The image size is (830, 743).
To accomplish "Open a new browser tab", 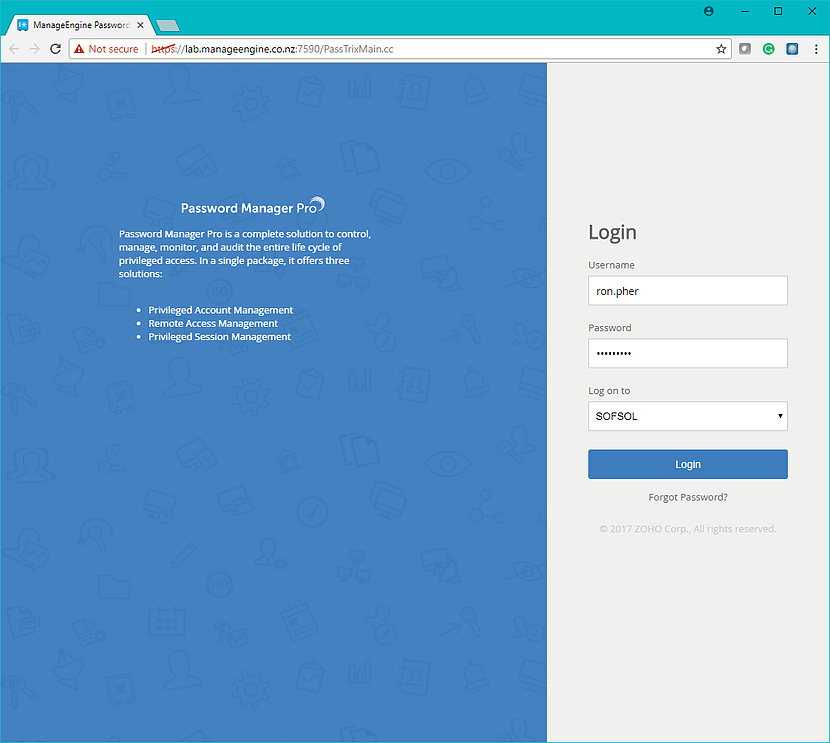I will click(168, 25).
